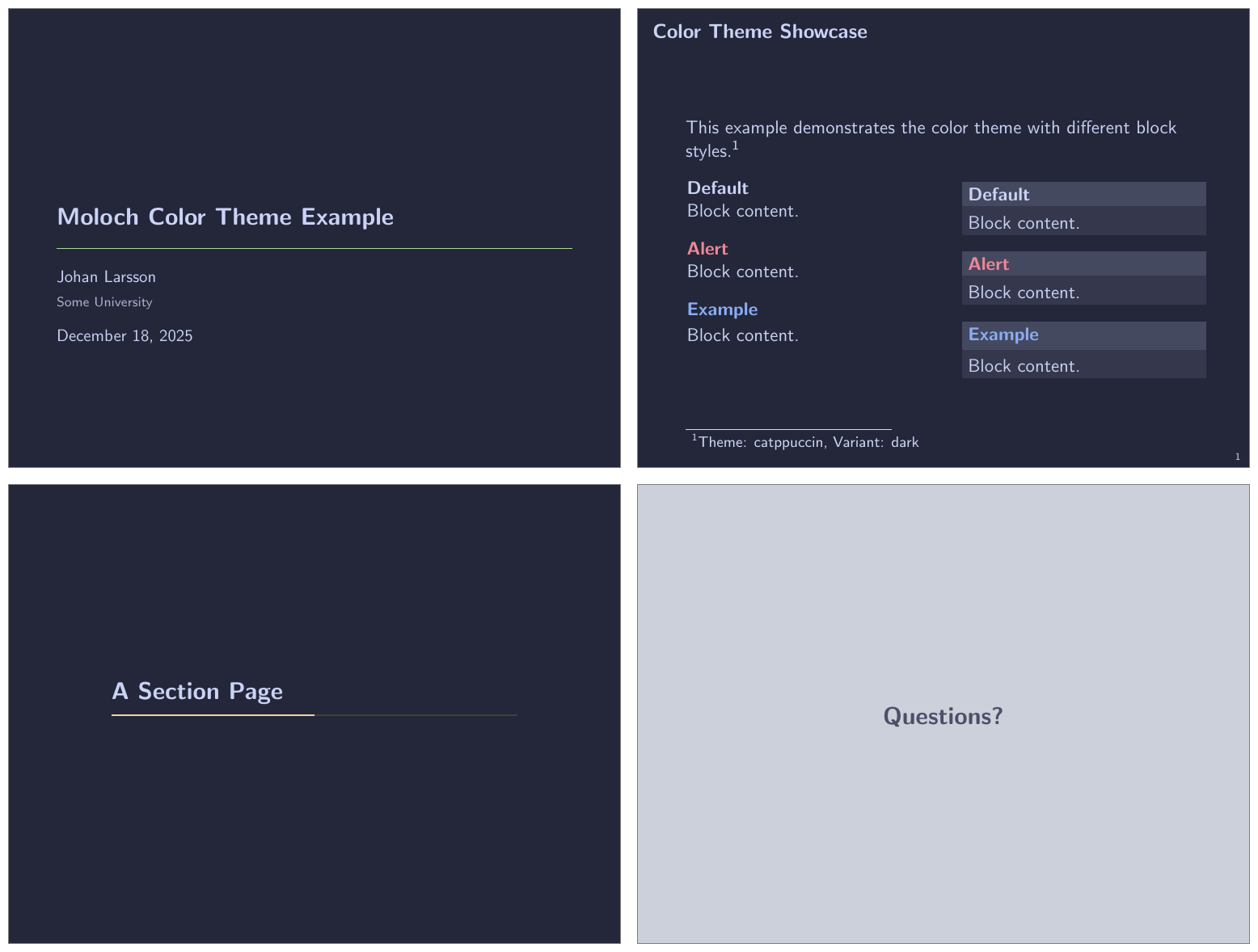The height and width of the screenshot is (952, 1258).
Task: Click the catppuccin theme footnote text
Action: click(808, 442)
